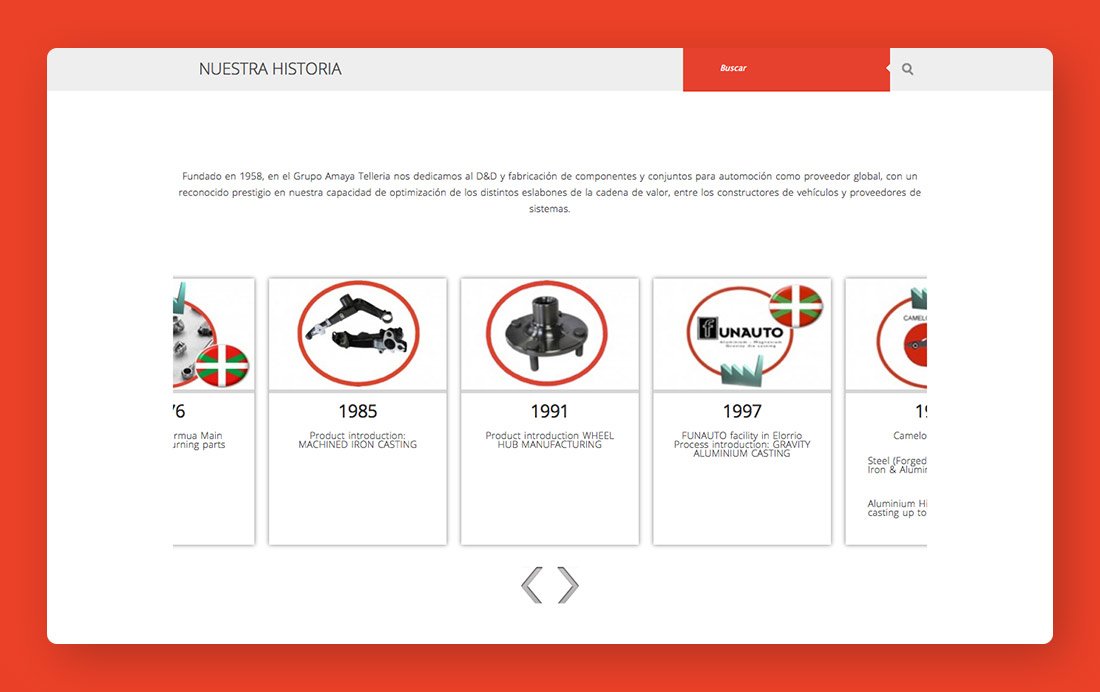Select the 1997 year heading
The width and height of the screenshot is (1100, 692).
click(742, 411)
